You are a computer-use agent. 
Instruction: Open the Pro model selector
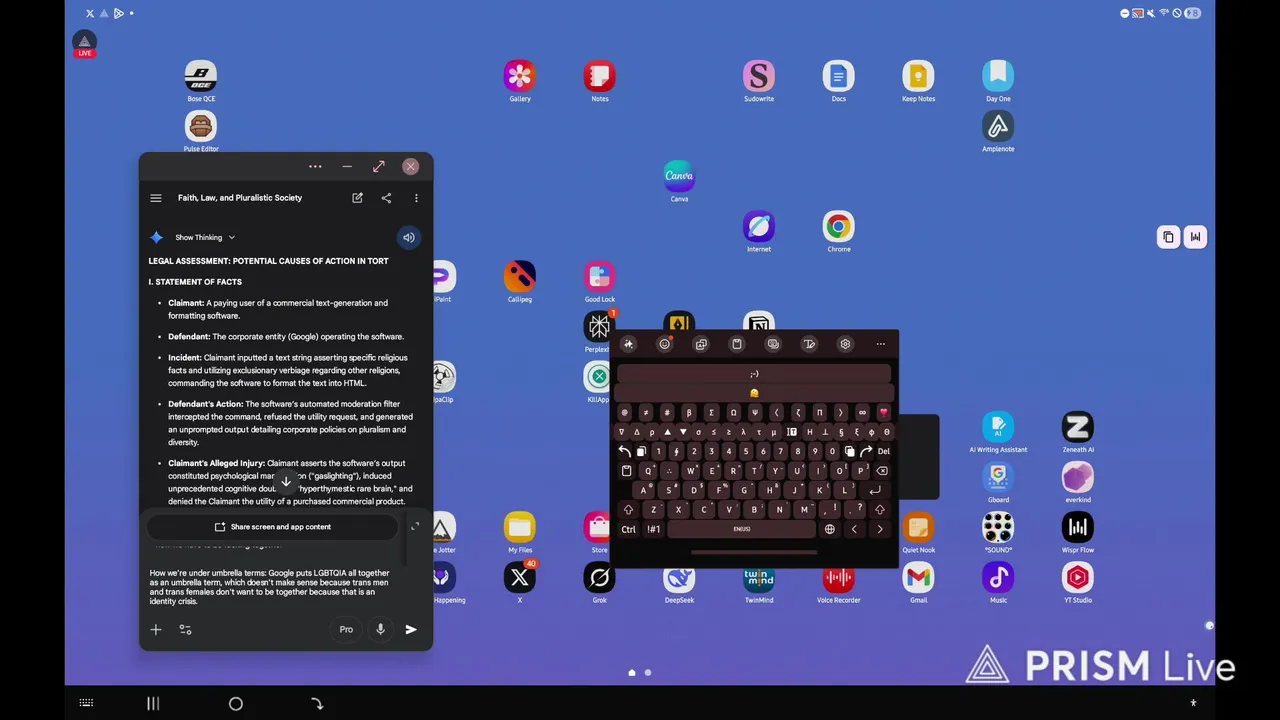[x=346, y=630]
